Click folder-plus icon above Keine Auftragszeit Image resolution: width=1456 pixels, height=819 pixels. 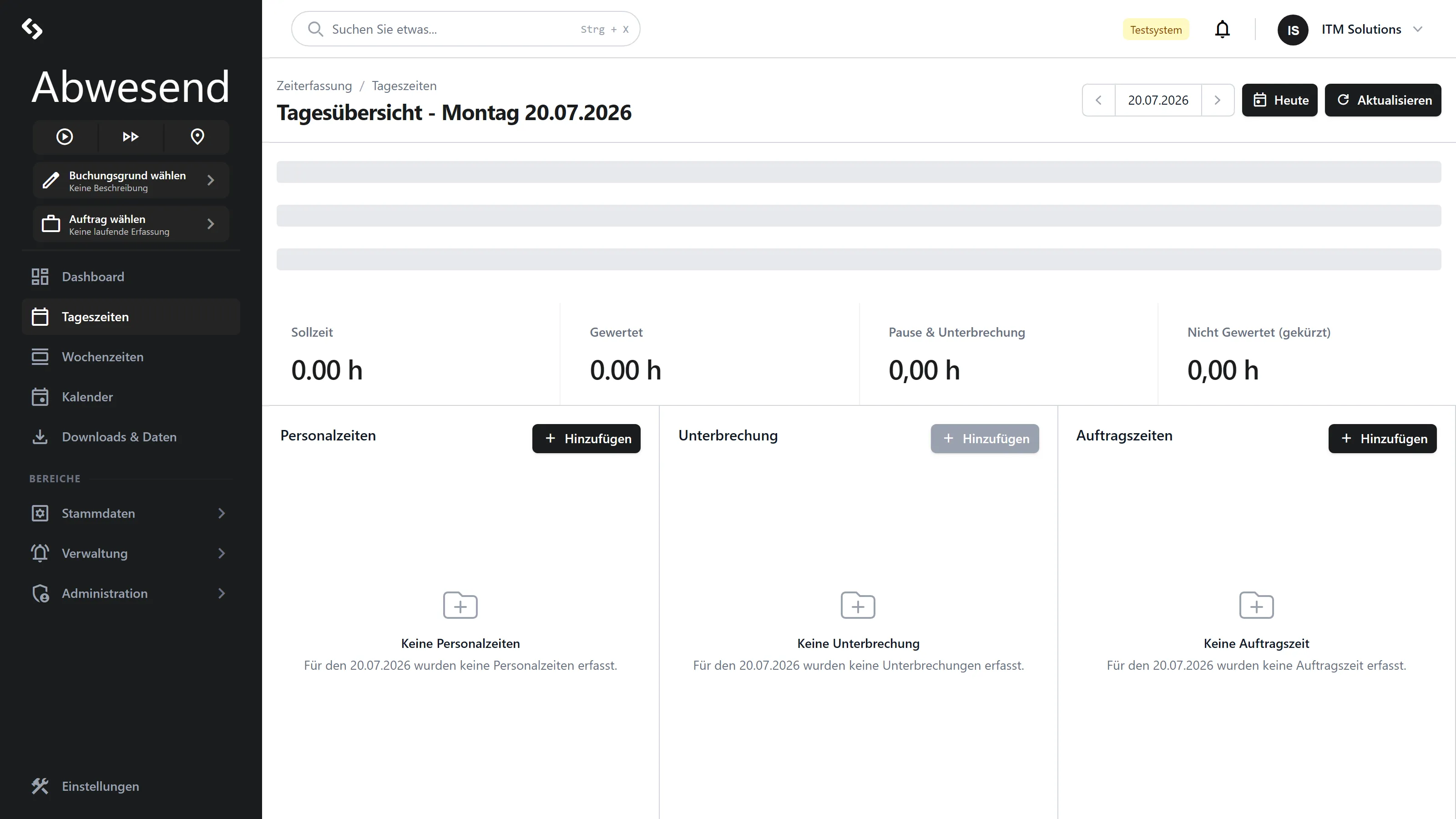click(1256, 605)
